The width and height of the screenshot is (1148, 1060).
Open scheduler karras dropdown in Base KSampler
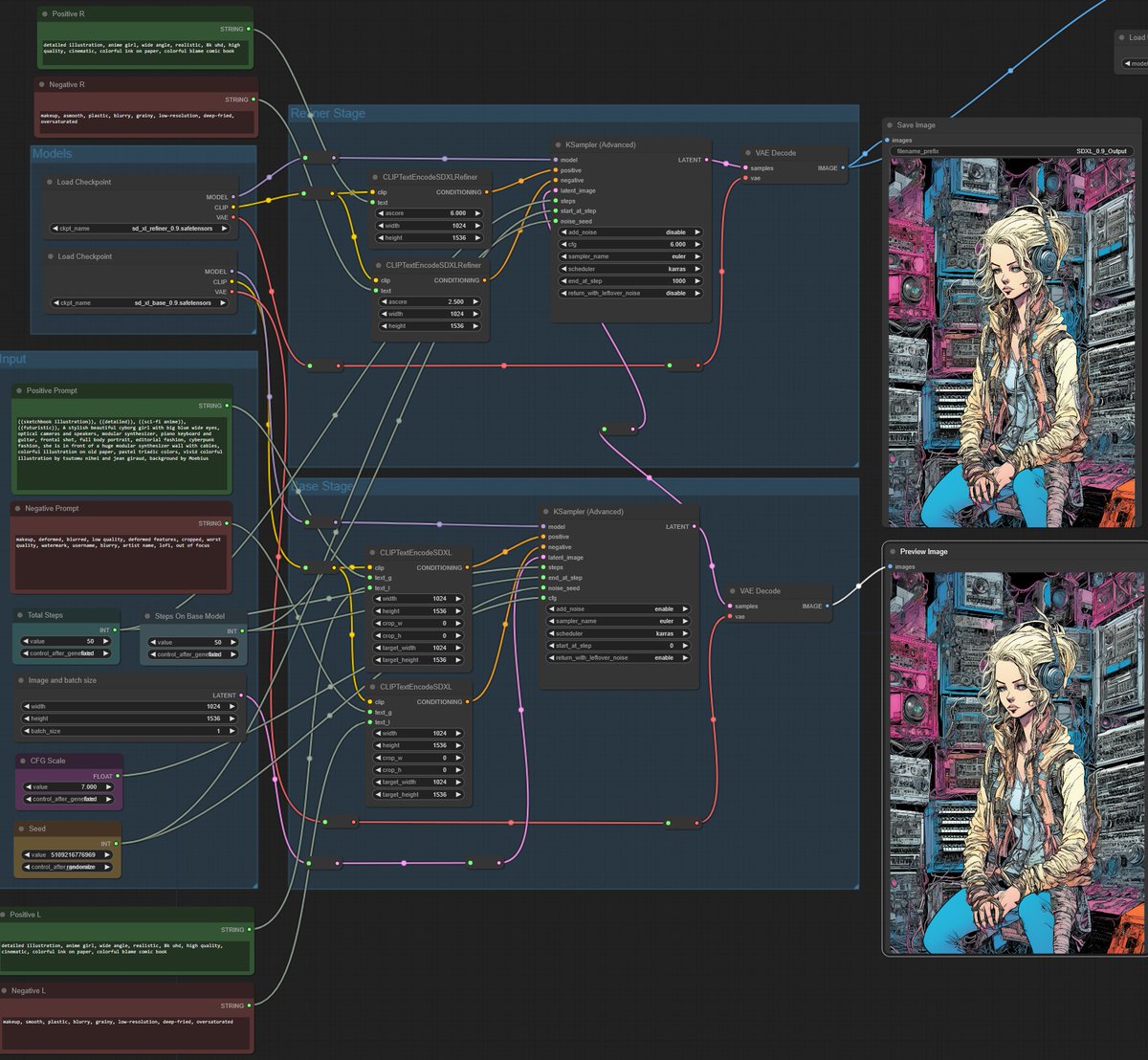pyautogui.click(x=619, y=633)
